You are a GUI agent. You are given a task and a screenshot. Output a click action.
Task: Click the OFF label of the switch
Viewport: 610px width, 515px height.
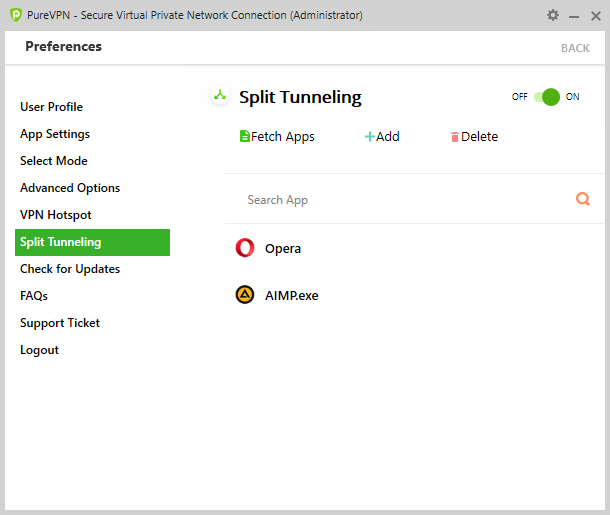tap(519, 97)
